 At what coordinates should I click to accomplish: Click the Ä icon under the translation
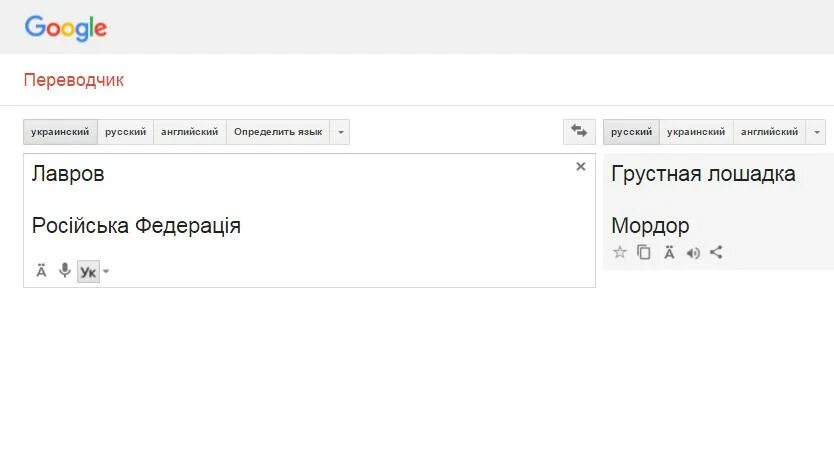[x=668, y=253]
